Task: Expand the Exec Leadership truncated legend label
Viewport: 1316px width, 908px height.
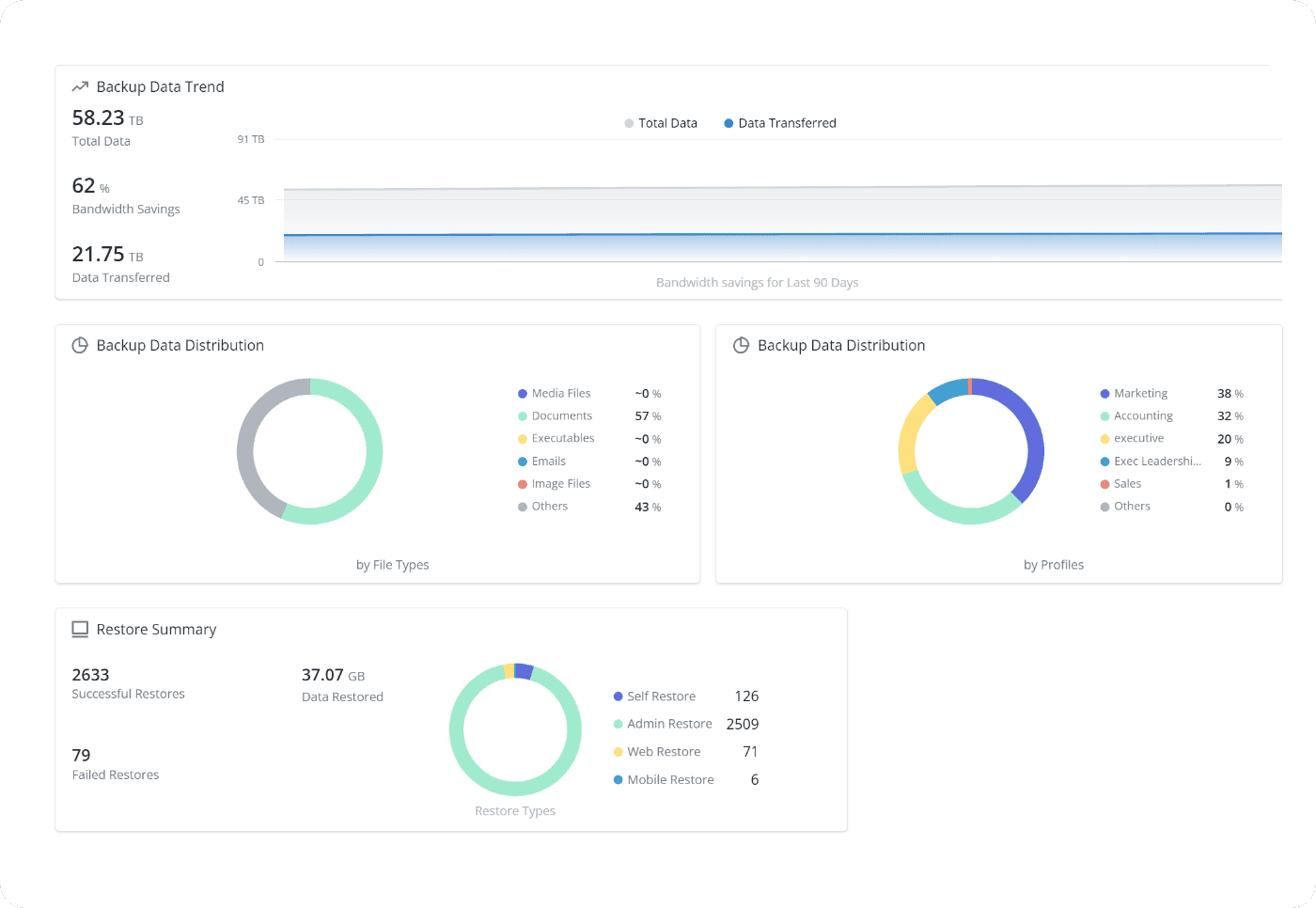Action: tap(1156, 461)
